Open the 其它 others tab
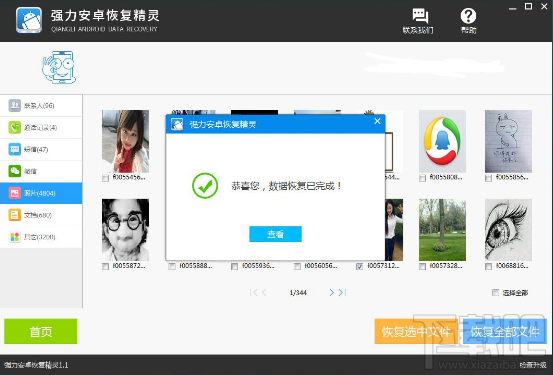553x375 pixels. coord(41,237)
